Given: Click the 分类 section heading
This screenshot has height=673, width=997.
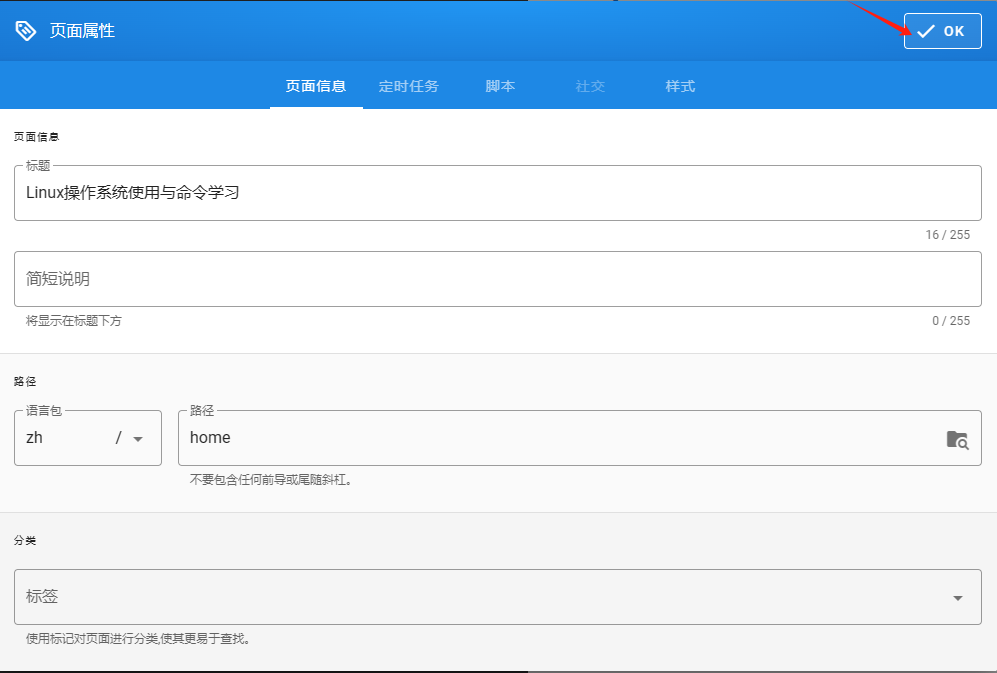Looking at the screenshot, I should 25,540.
